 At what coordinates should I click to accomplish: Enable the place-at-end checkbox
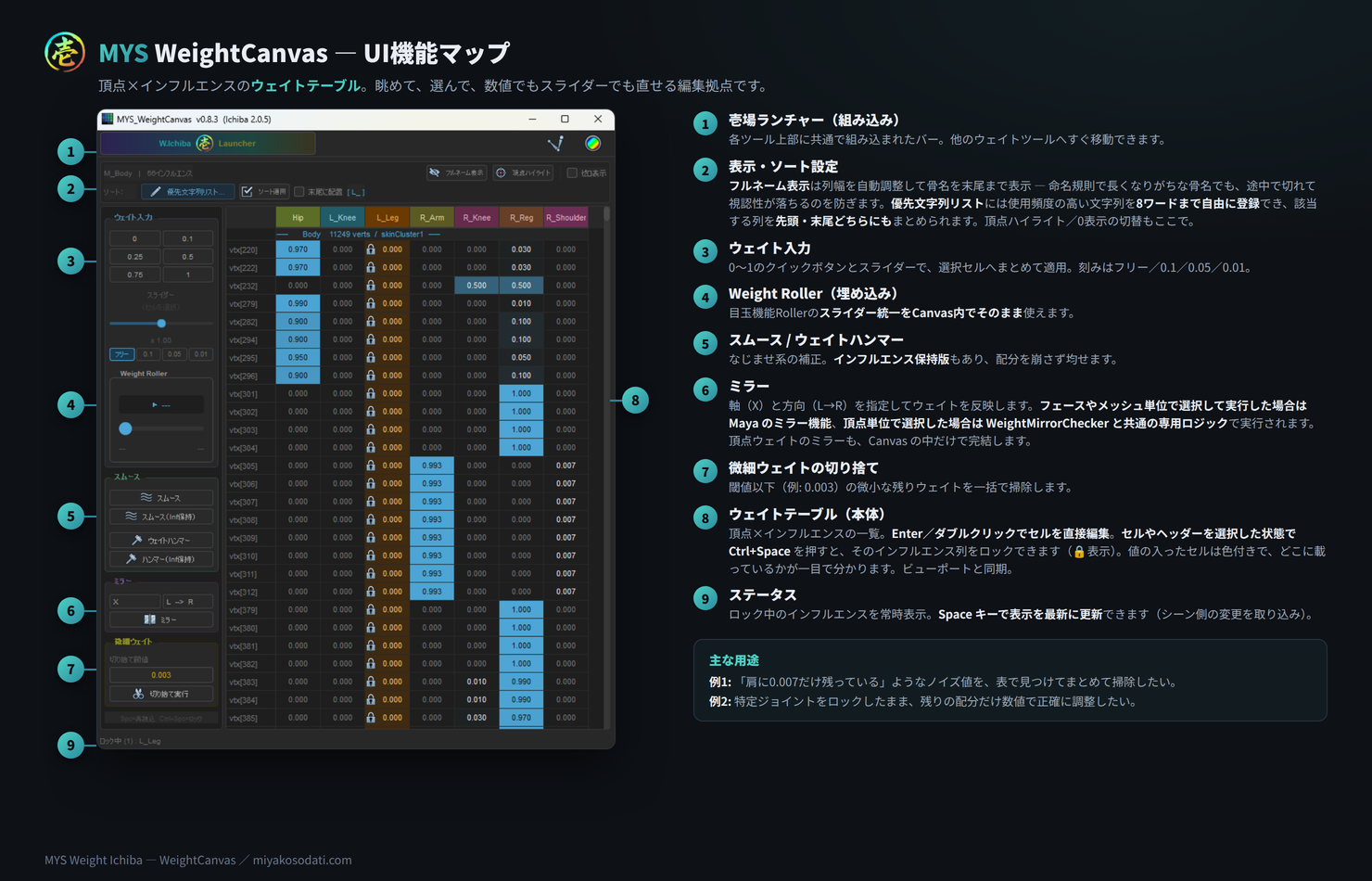coord(299,192)
